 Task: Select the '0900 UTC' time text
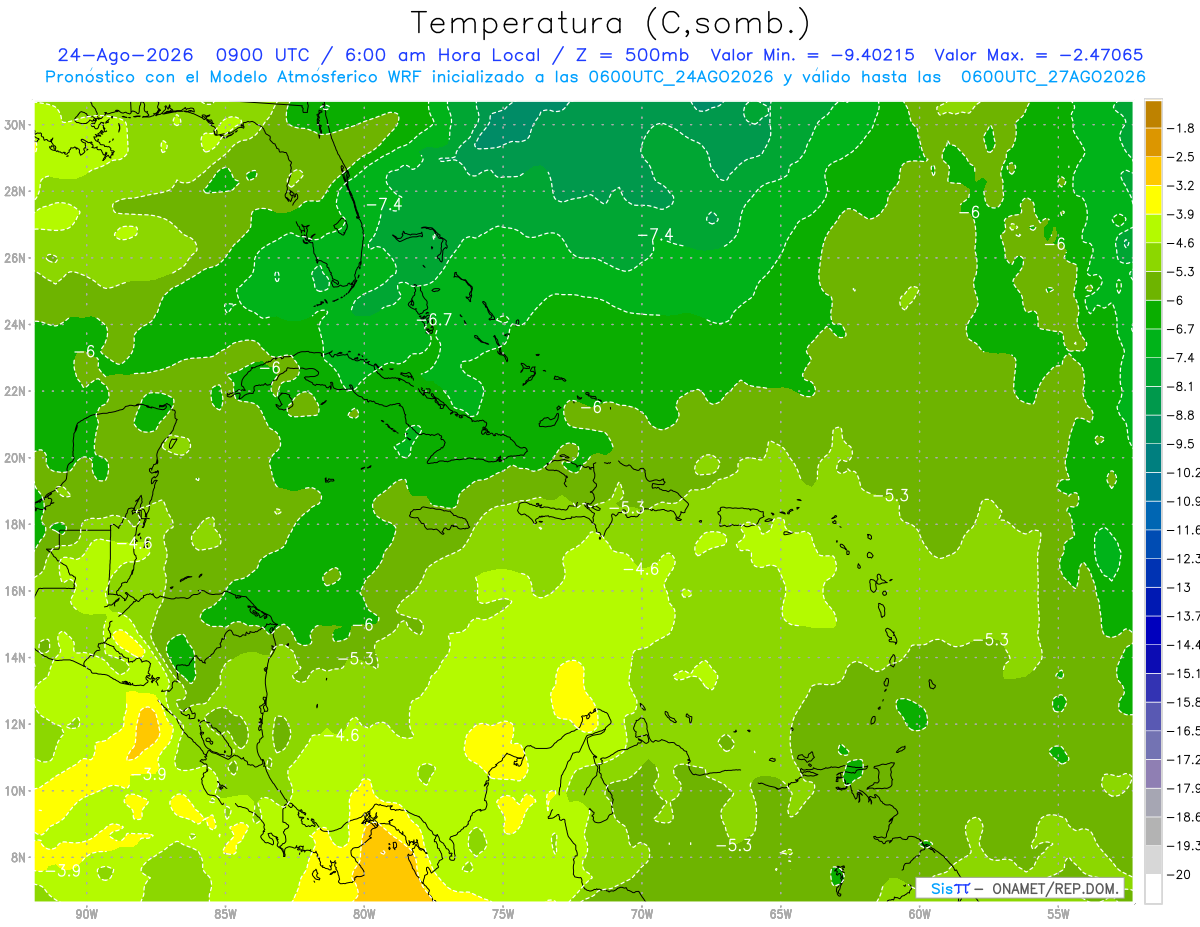point(266,55)
